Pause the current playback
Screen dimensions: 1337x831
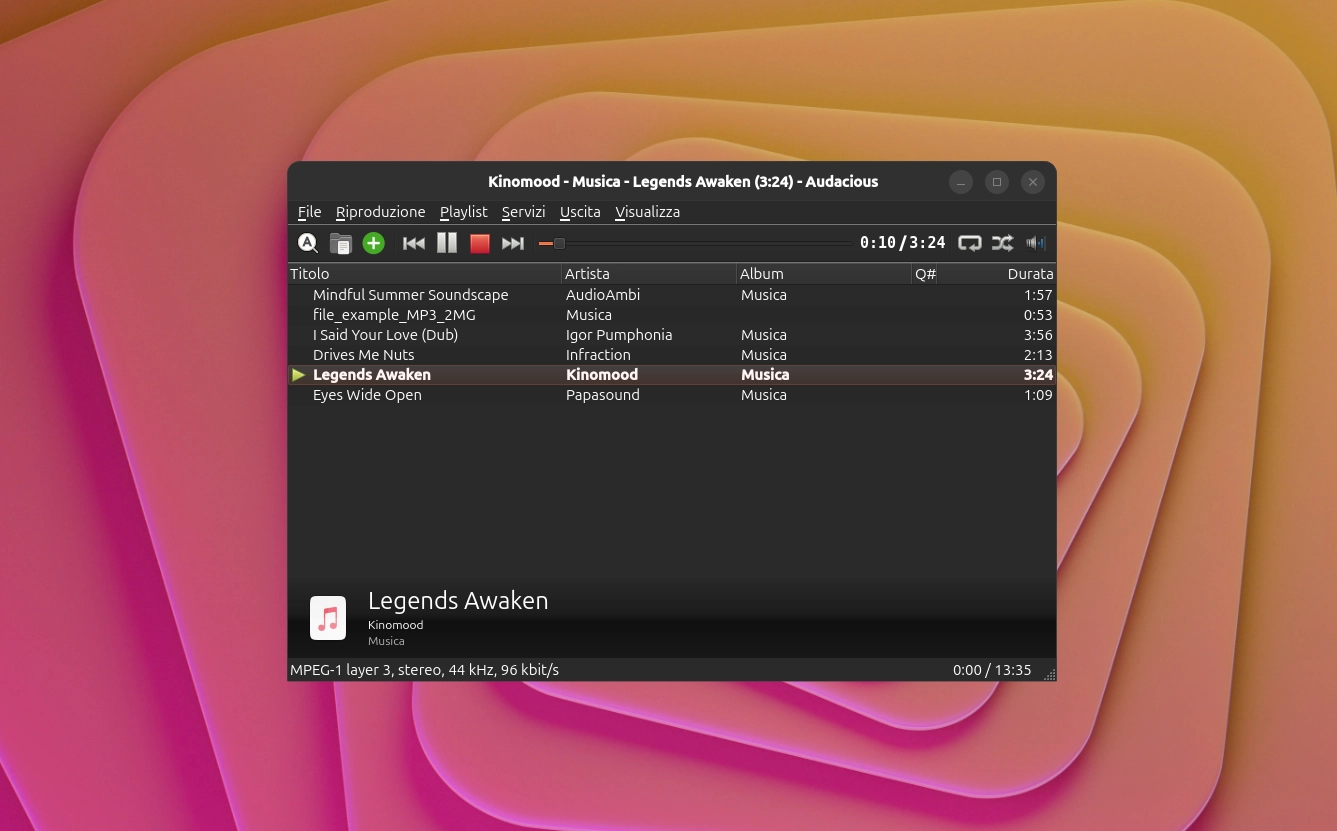tap(447, 243)
